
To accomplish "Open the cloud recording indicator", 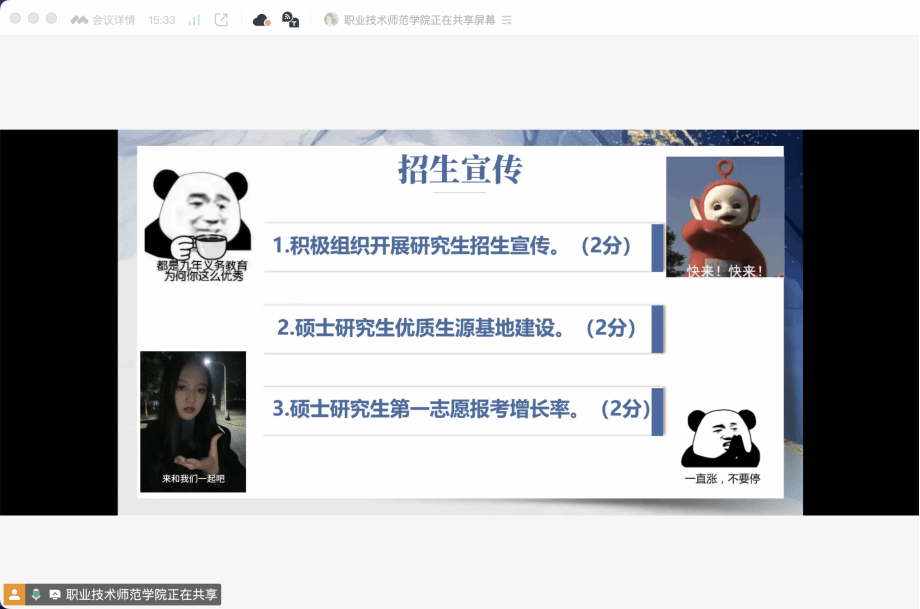I will click(261, 20).
